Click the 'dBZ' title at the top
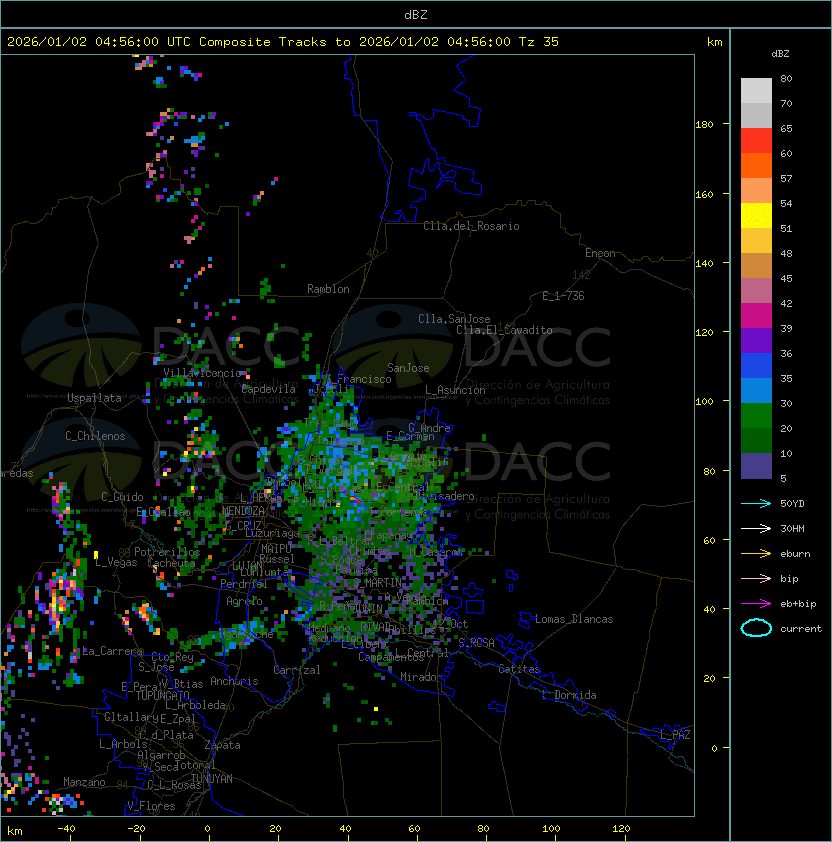The image size is (832, 842). (x=415, y=14)
